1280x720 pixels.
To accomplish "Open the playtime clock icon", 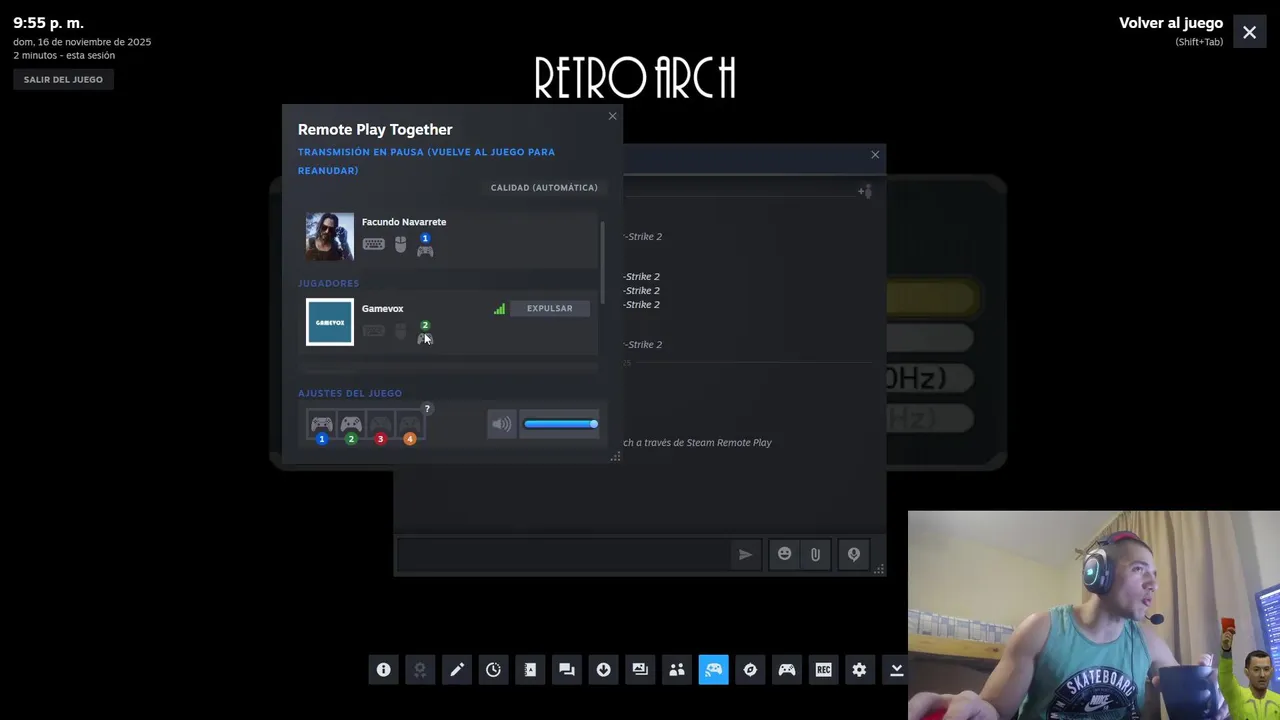I will (x=493, y=670).
